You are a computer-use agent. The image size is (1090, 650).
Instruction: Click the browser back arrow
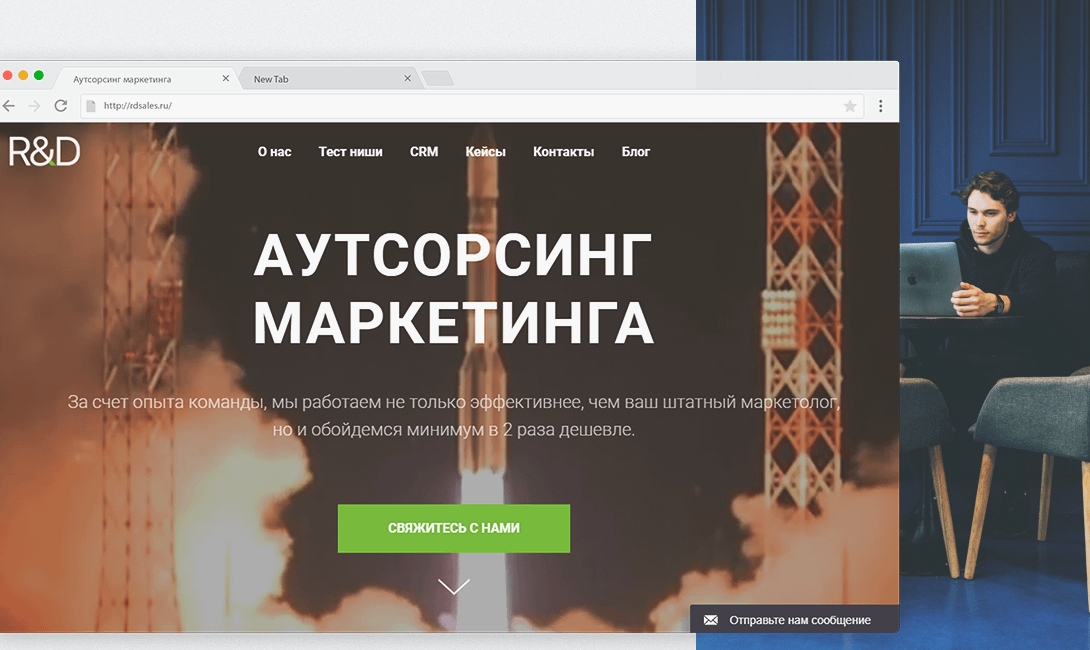8,106
